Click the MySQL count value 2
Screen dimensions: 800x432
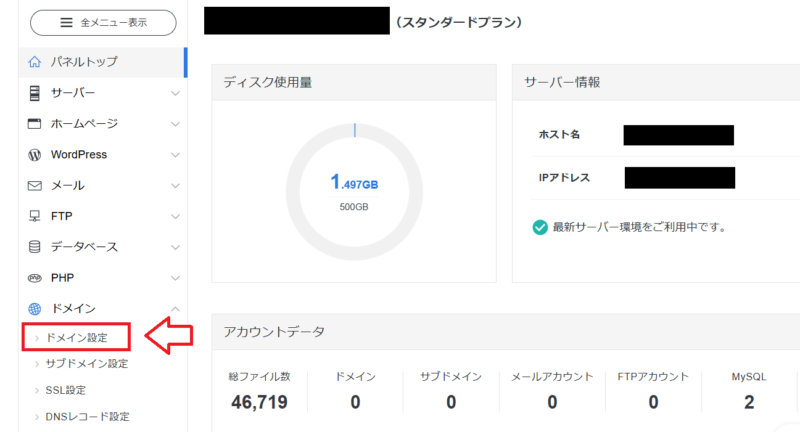[749, 402]
